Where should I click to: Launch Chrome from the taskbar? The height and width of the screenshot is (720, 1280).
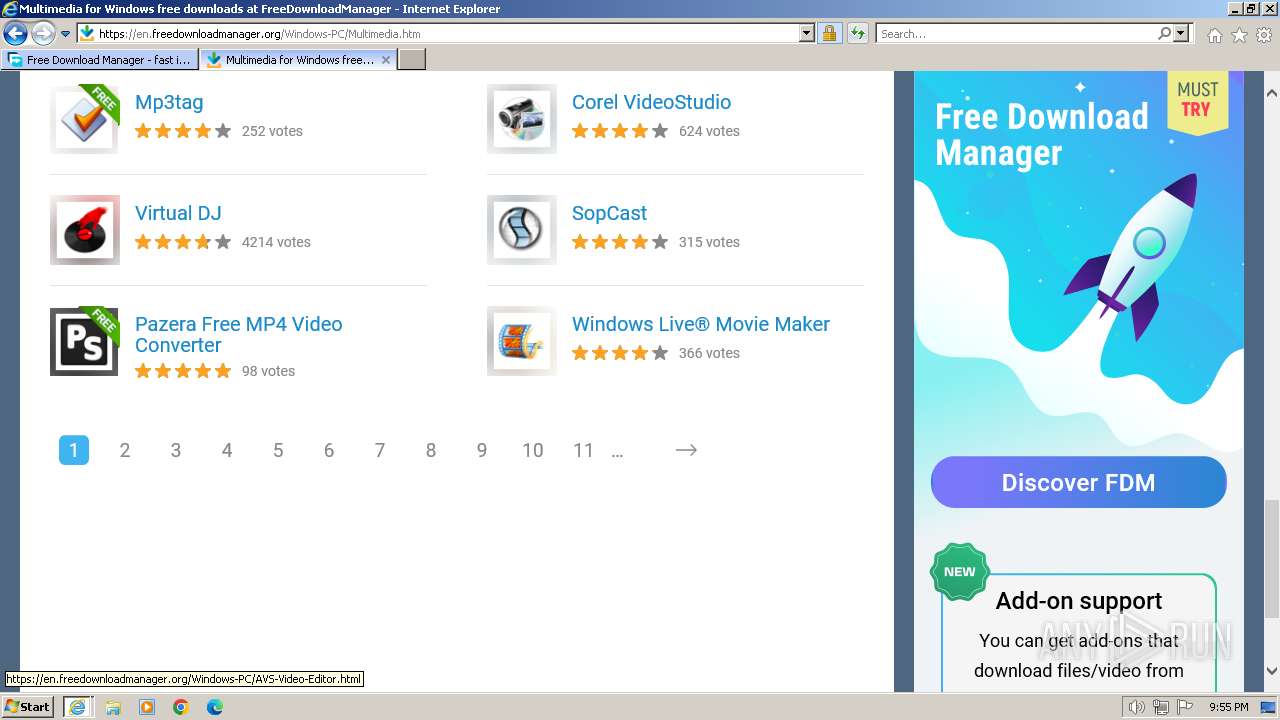[x=181, y=707]
